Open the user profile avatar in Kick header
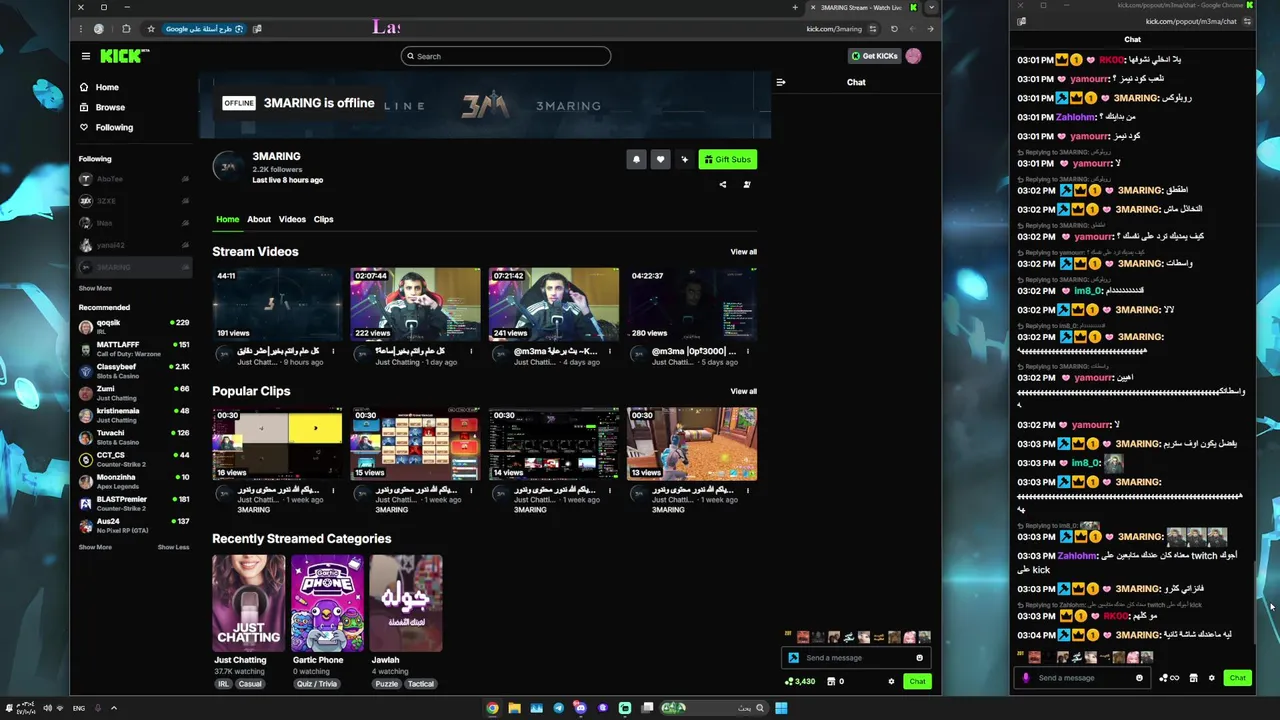1280x720 pixels. coord(913,56)
